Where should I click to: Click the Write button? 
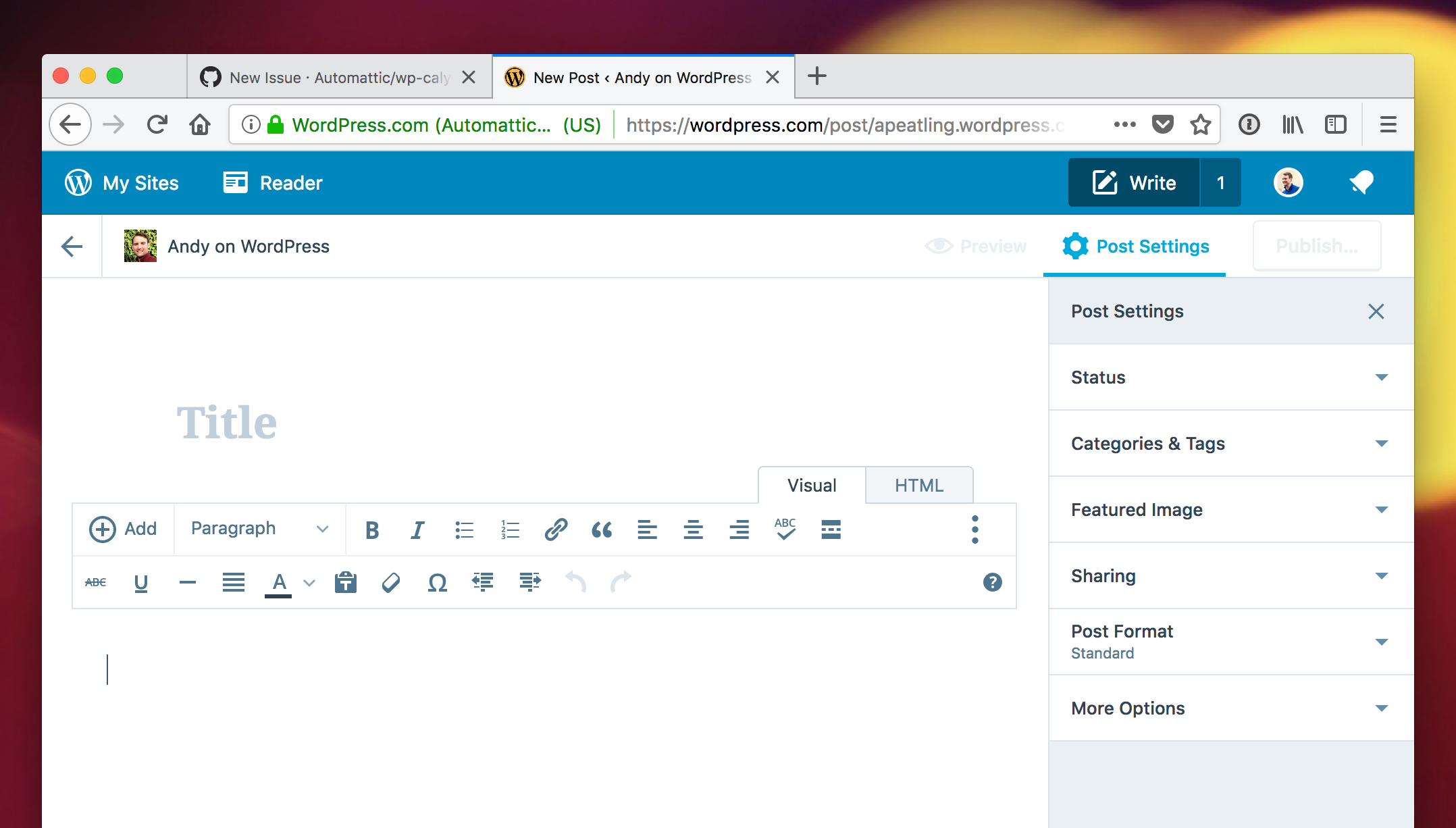[x=1134, y=183]
